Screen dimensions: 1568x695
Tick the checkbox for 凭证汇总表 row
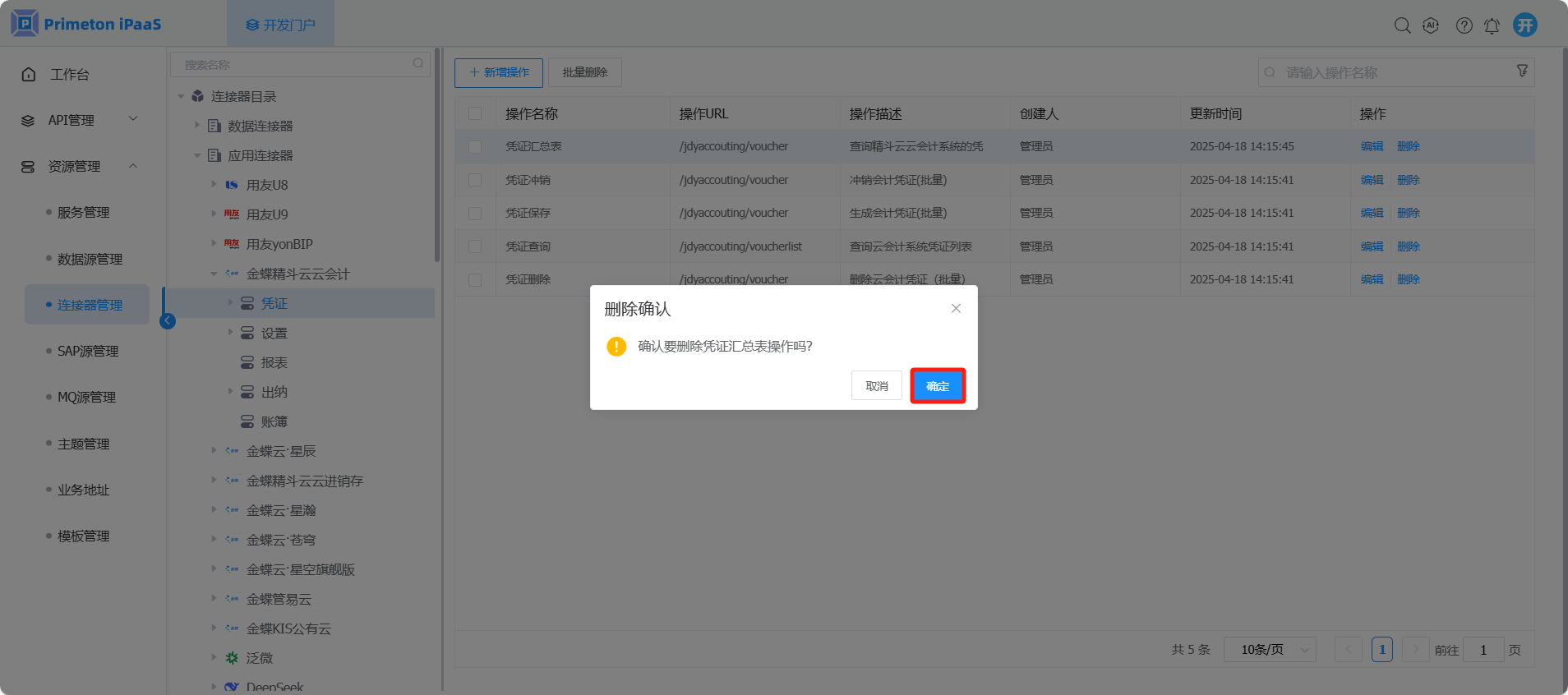point(475,147)
